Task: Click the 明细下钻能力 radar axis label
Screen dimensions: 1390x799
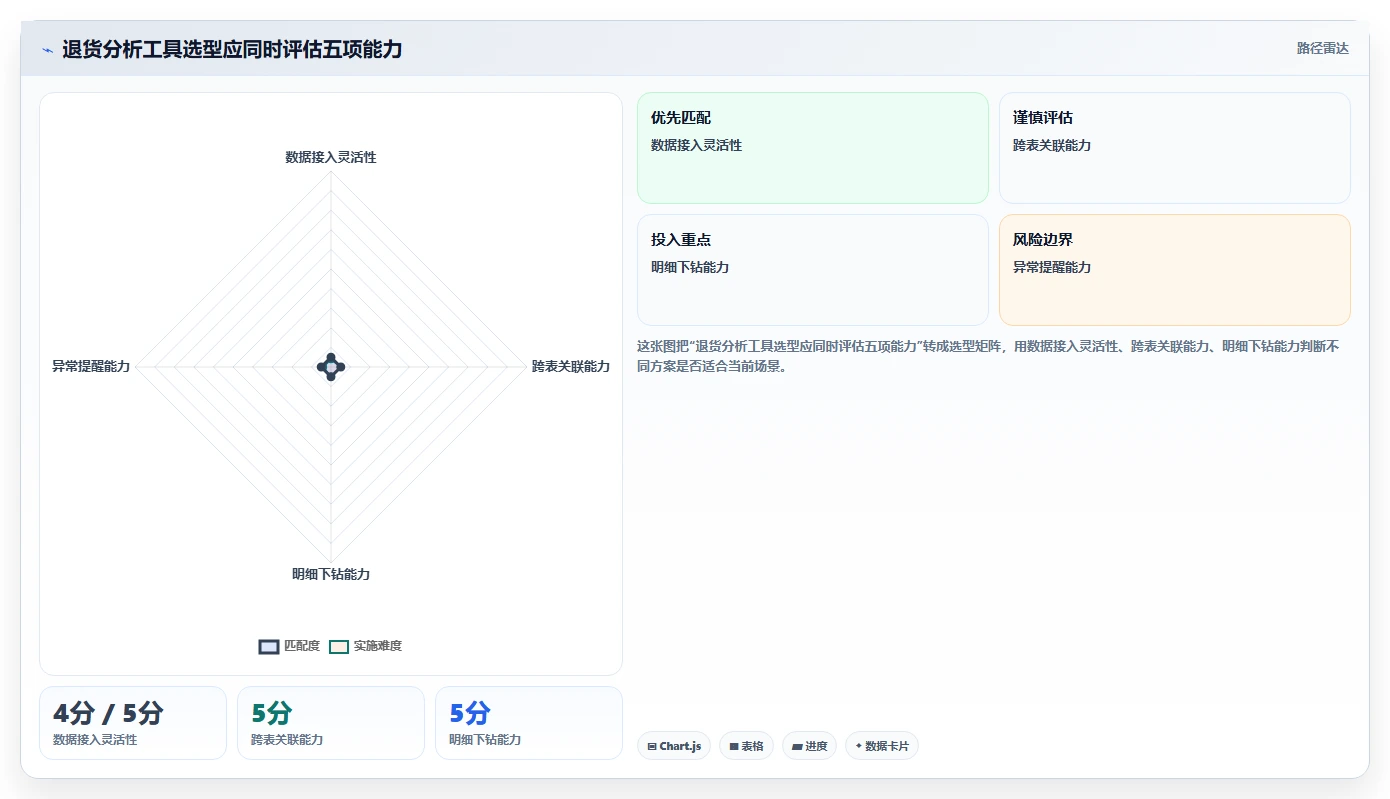Action: (x=331, y=574)
